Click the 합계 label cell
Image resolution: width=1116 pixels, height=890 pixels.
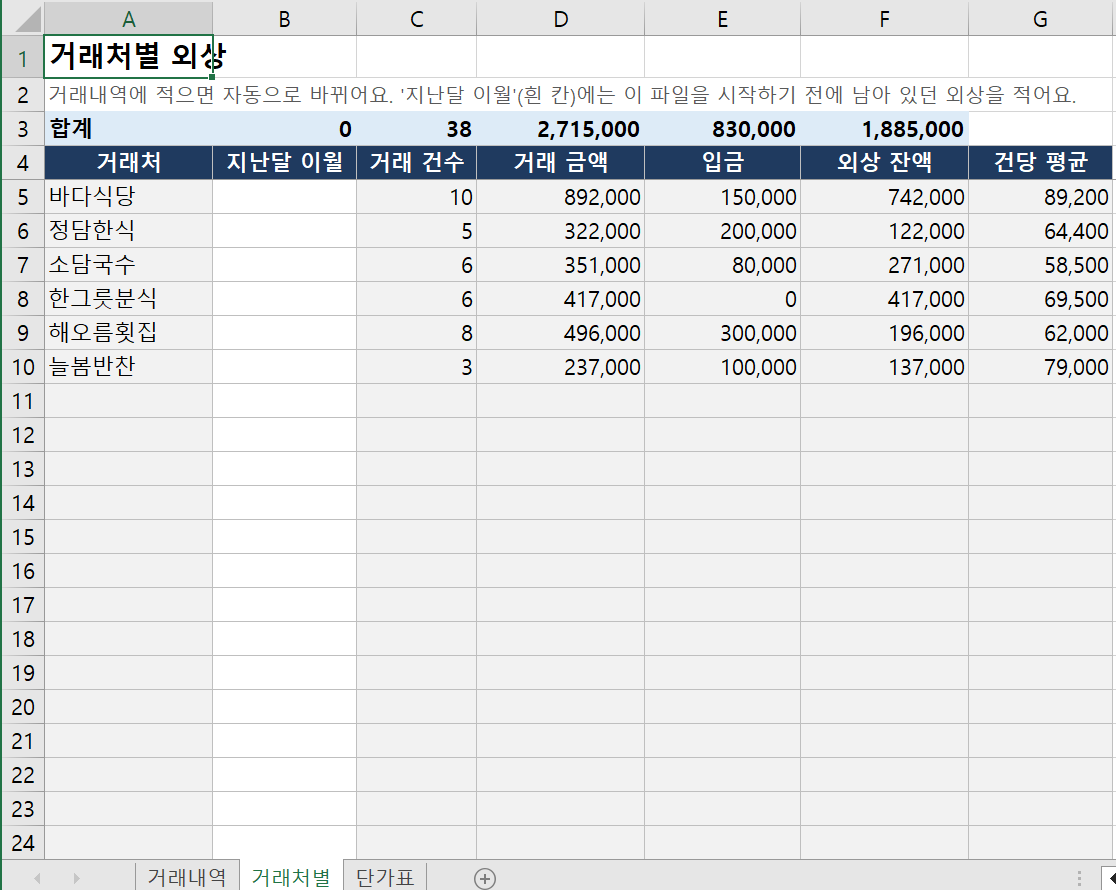[128, 129]
